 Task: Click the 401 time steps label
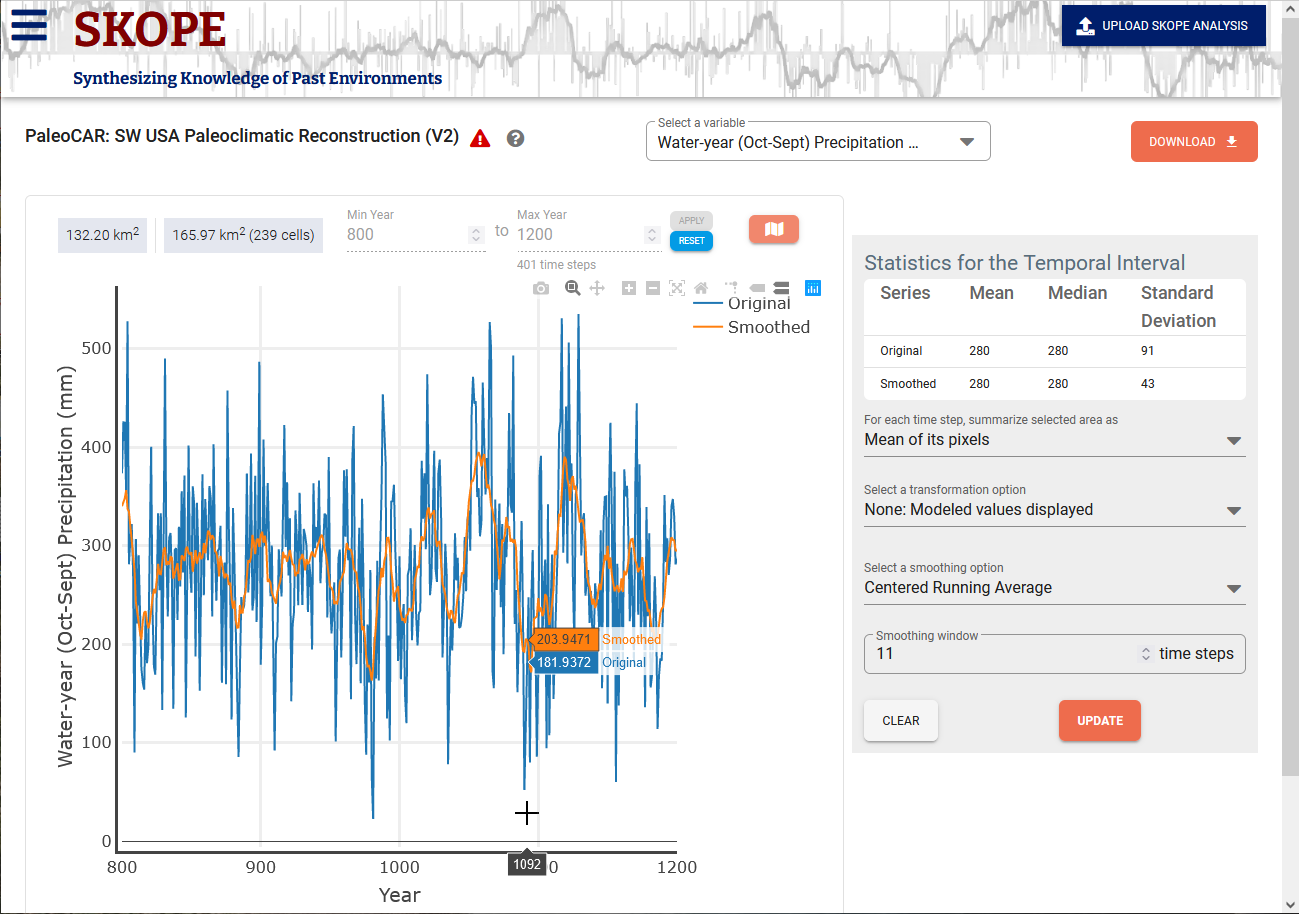point(556,265)
